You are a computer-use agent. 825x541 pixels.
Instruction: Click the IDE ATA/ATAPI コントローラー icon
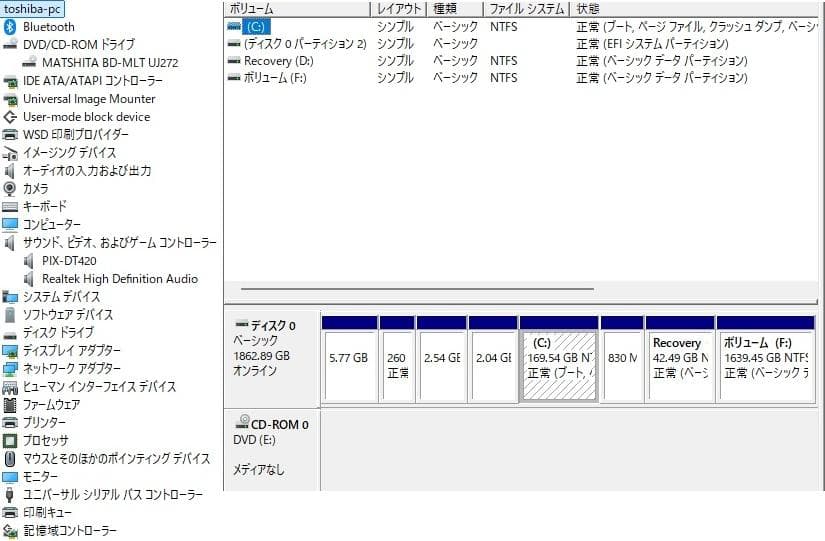click(9, 81)
